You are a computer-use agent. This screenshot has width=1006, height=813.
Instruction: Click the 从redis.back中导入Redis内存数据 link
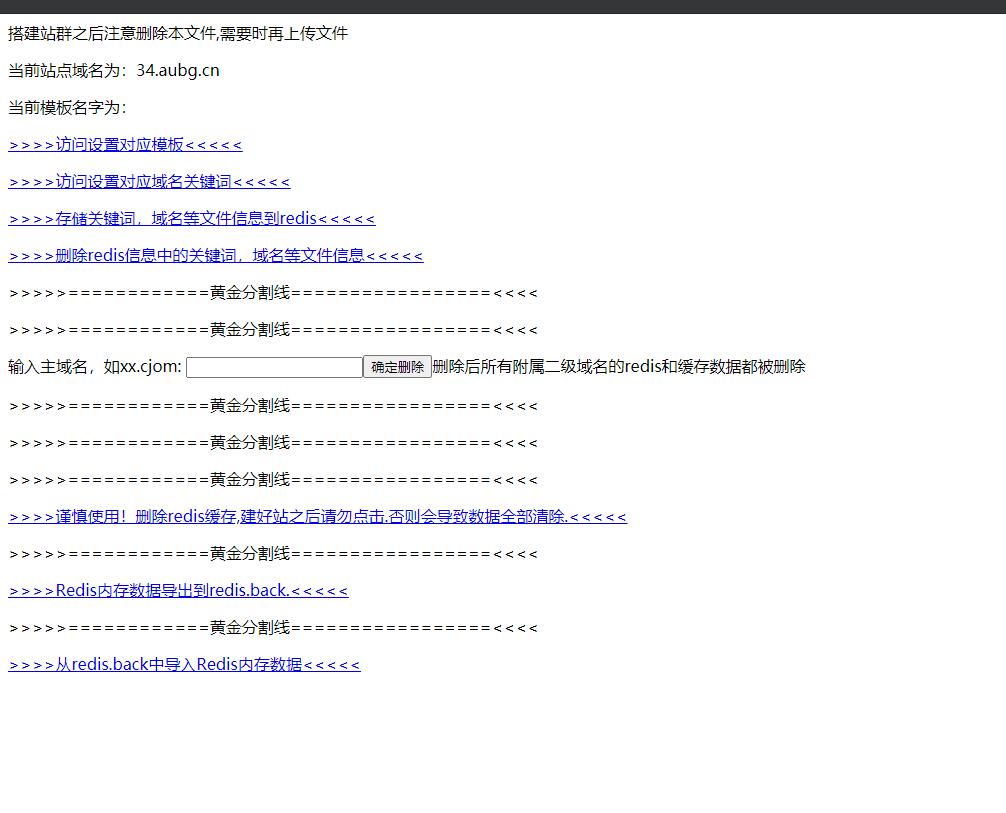(x=184, y=665)
